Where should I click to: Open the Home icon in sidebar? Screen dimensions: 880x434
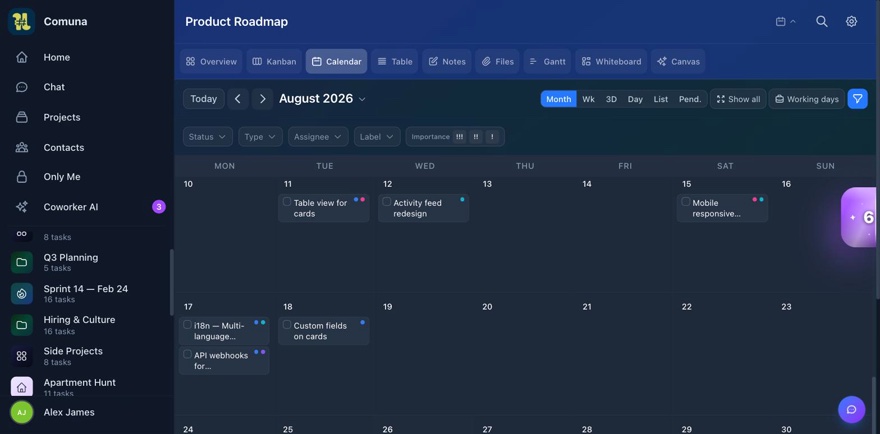tap(22, 57)
